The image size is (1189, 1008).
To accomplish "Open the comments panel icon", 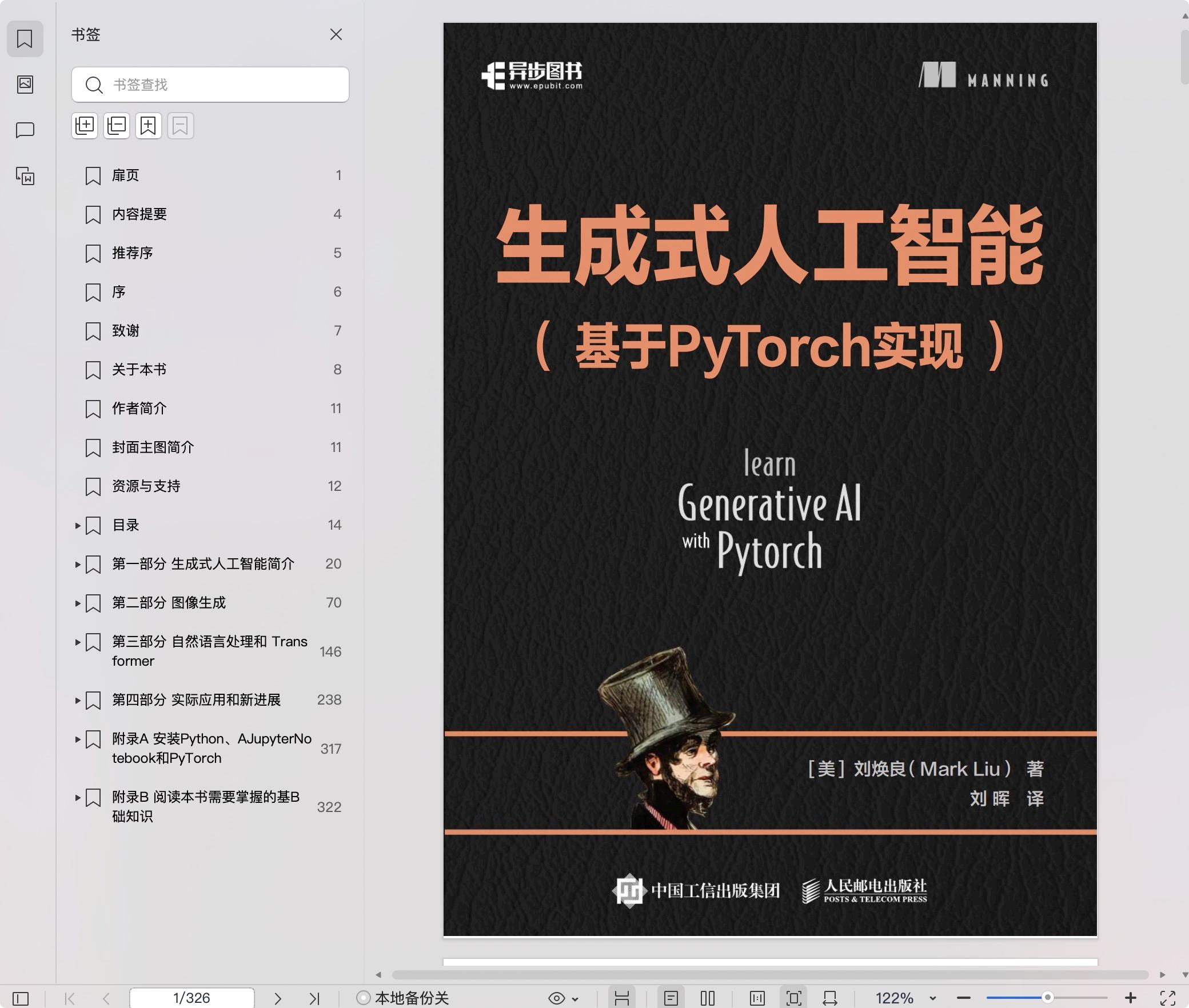I will pyautogui.click(x=25, y=130).
